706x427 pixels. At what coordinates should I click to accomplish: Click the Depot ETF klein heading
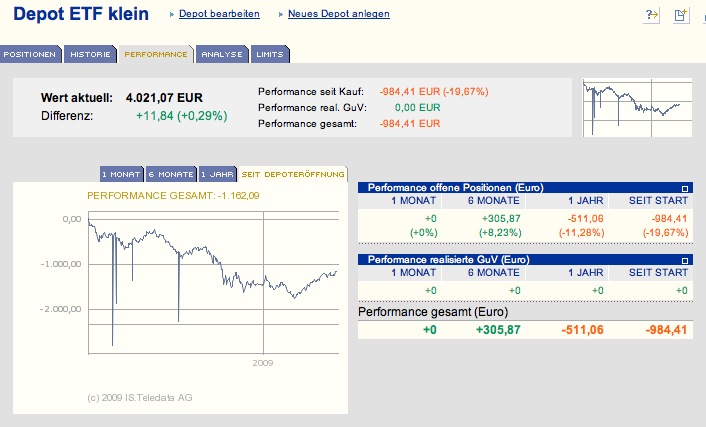click(x=81, y=15)
